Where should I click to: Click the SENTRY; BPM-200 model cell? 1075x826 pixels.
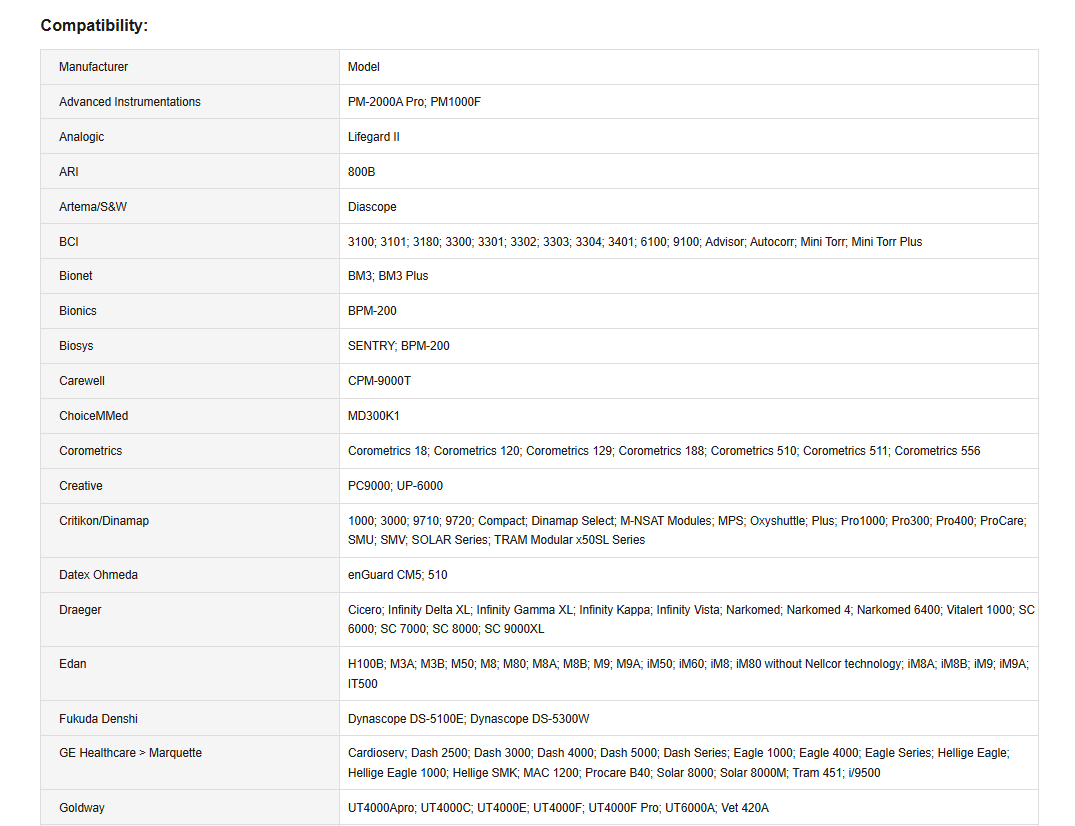tap(398, 346)
